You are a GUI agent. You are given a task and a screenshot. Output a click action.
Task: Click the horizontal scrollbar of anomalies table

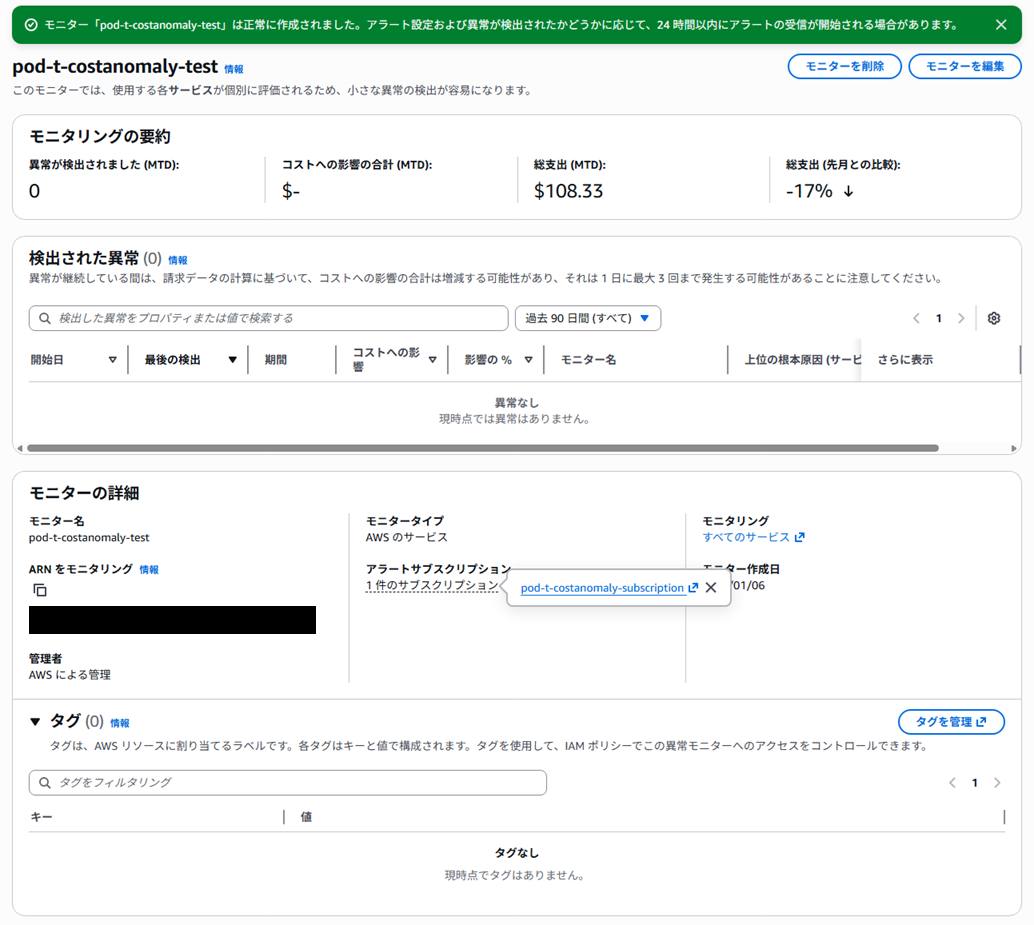(483, 448)
